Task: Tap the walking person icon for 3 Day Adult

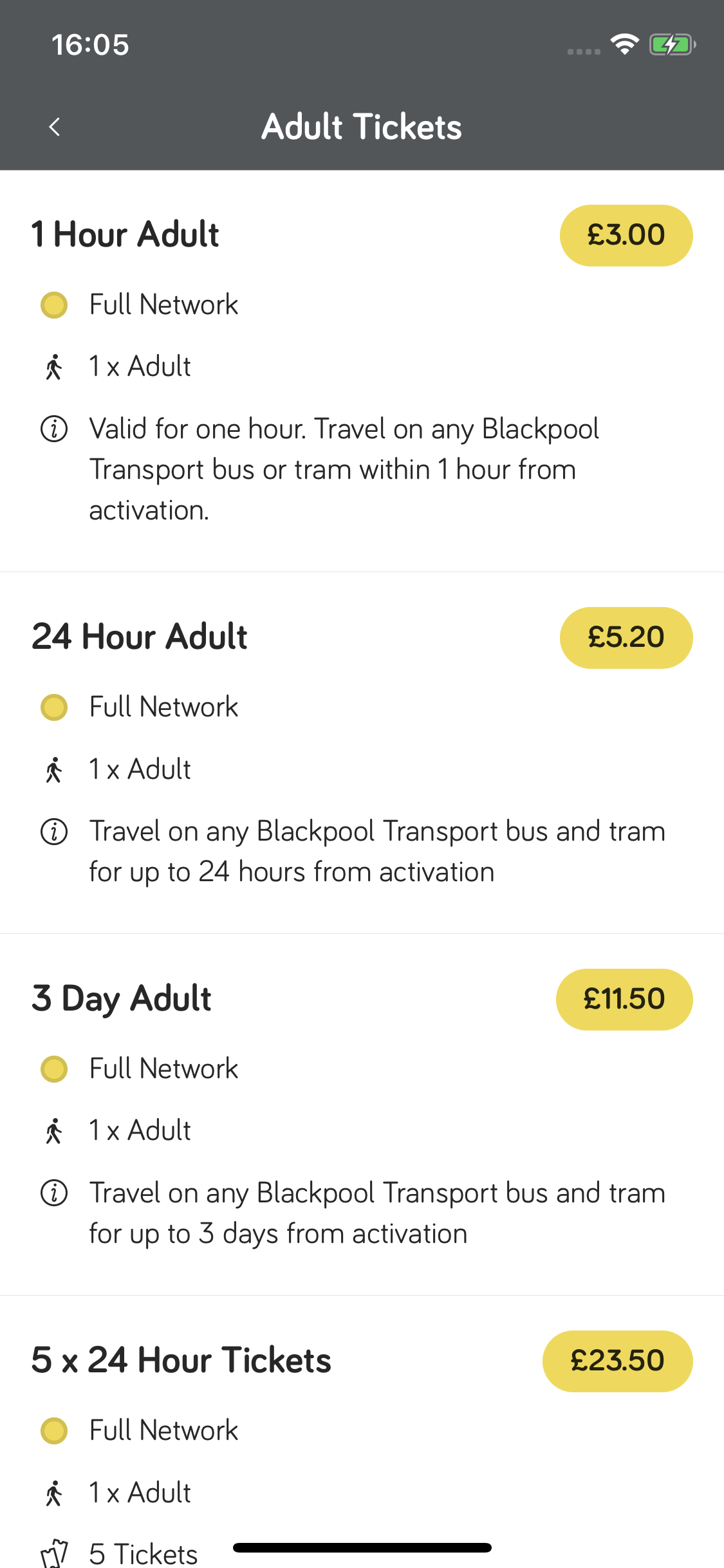Action: point(54,1131)
